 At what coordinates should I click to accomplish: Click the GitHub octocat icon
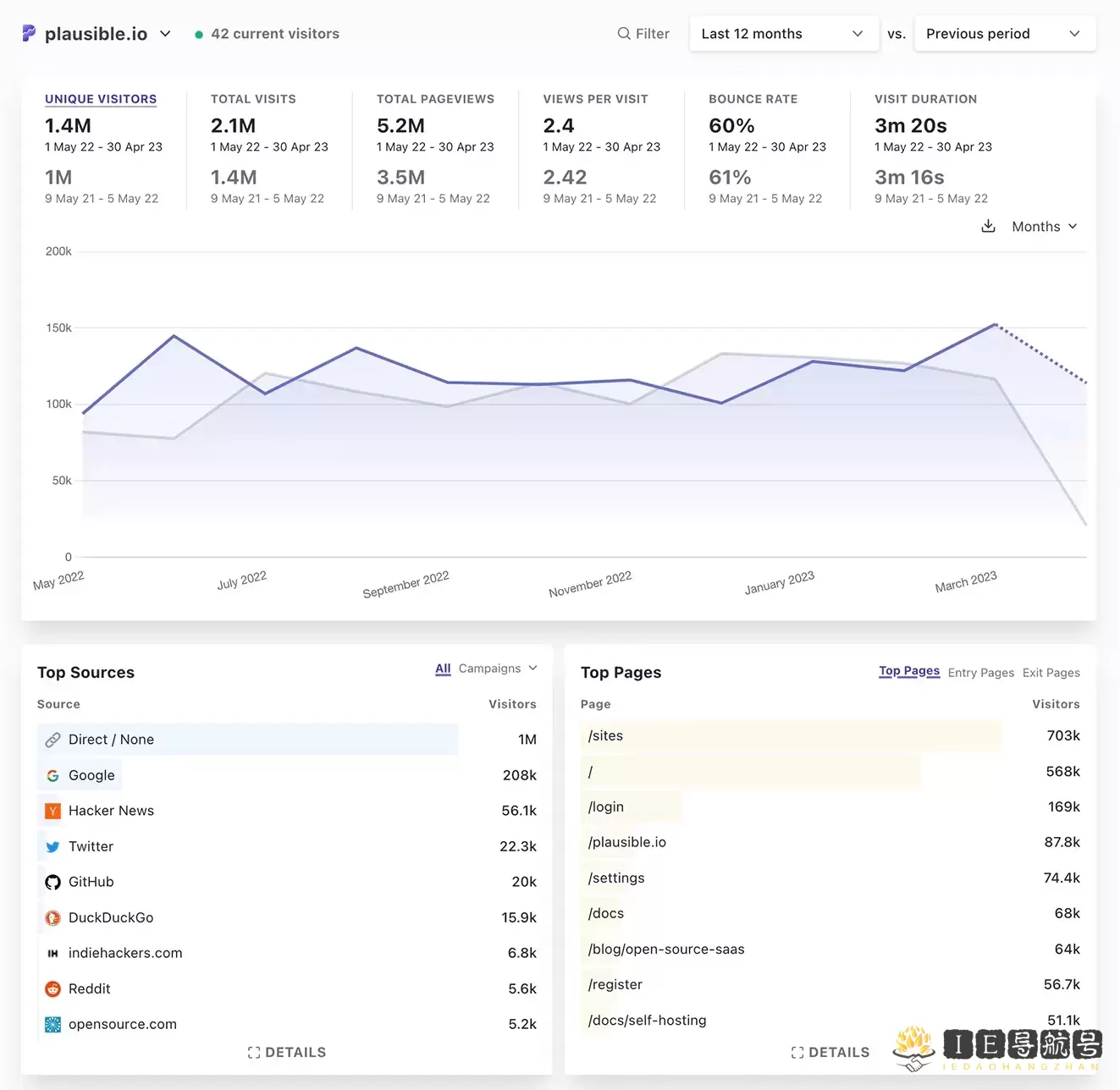52,882
